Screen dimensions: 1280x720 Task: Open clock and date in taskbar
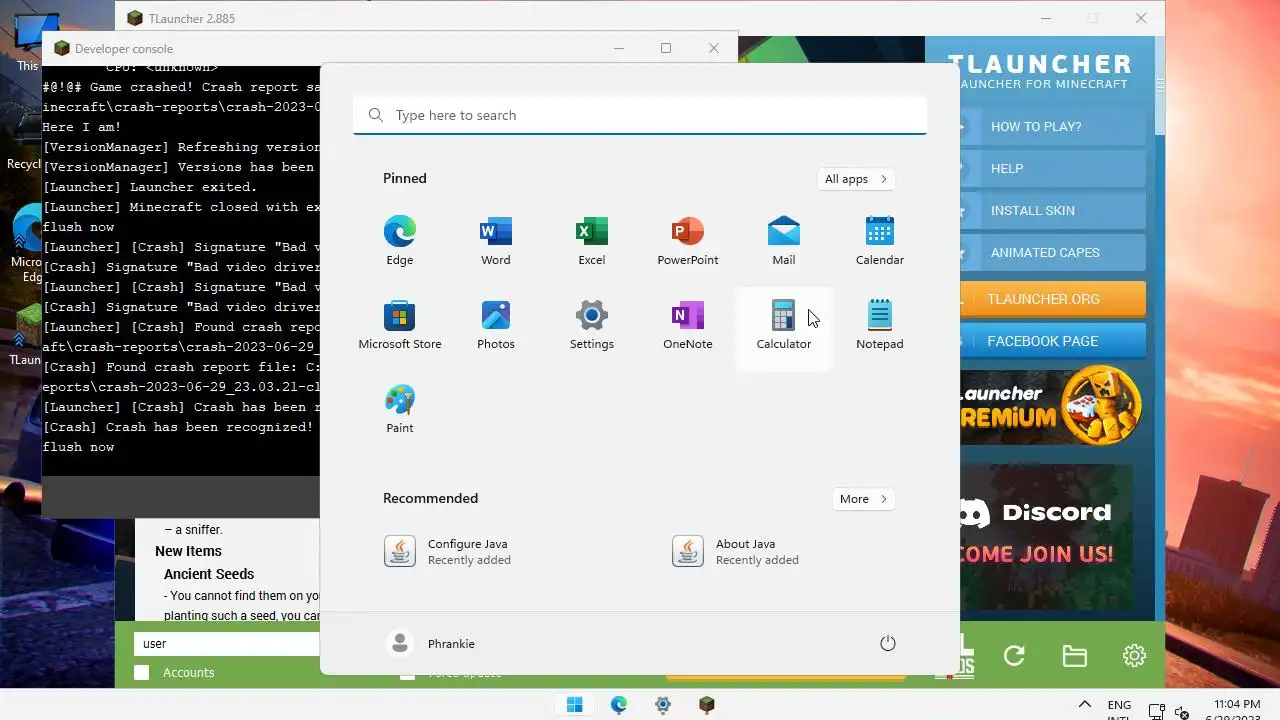click(x=1236, y=708)
